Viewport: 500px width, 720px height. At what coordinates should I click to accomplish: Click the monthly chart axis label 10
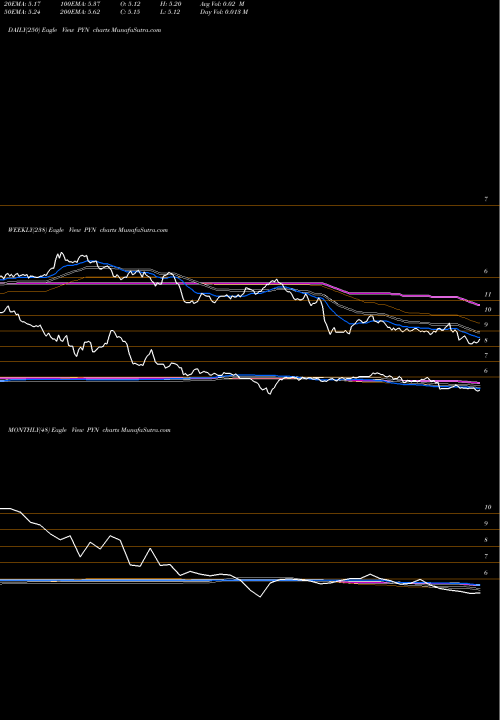(488, 507)
